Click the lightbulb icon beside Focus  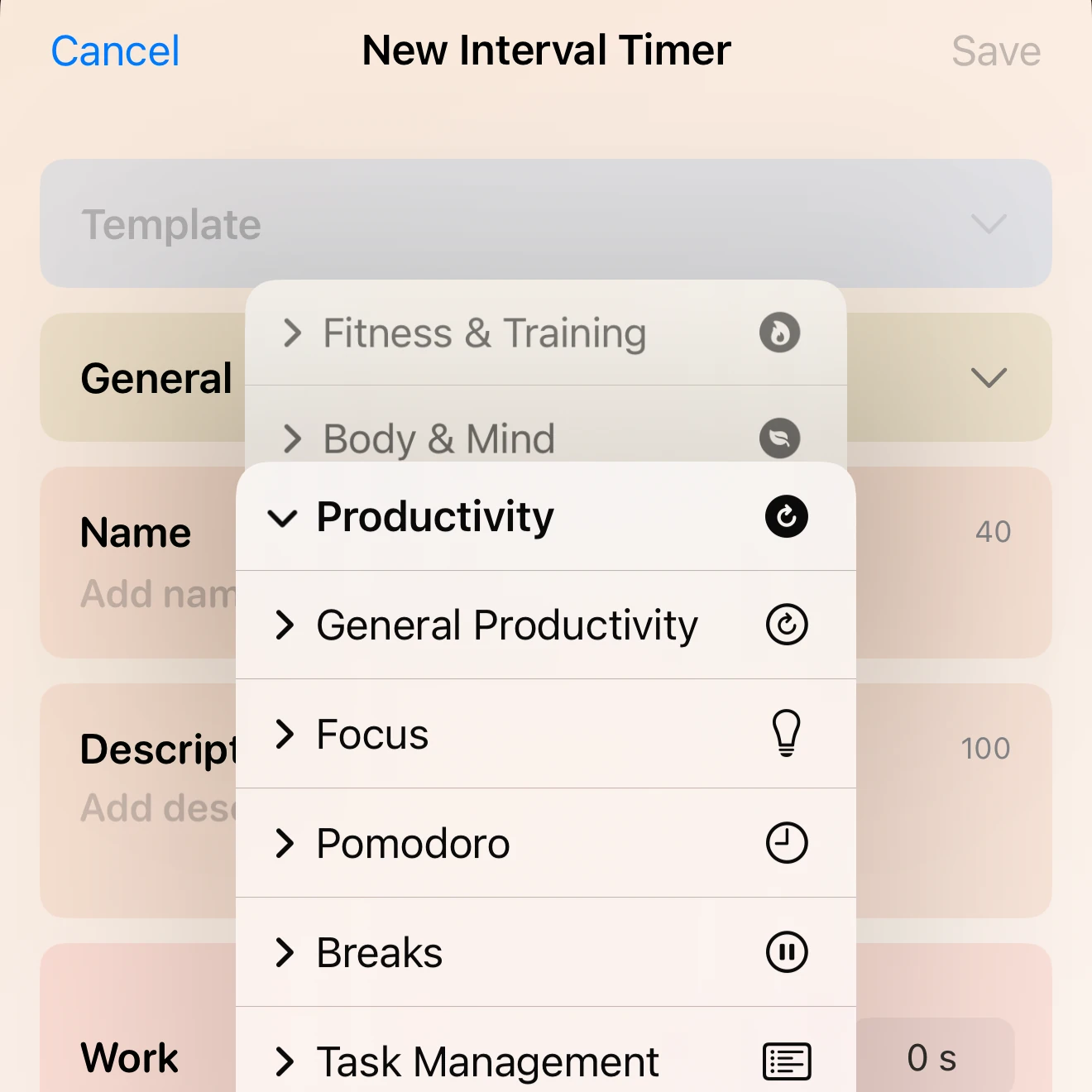787,733
